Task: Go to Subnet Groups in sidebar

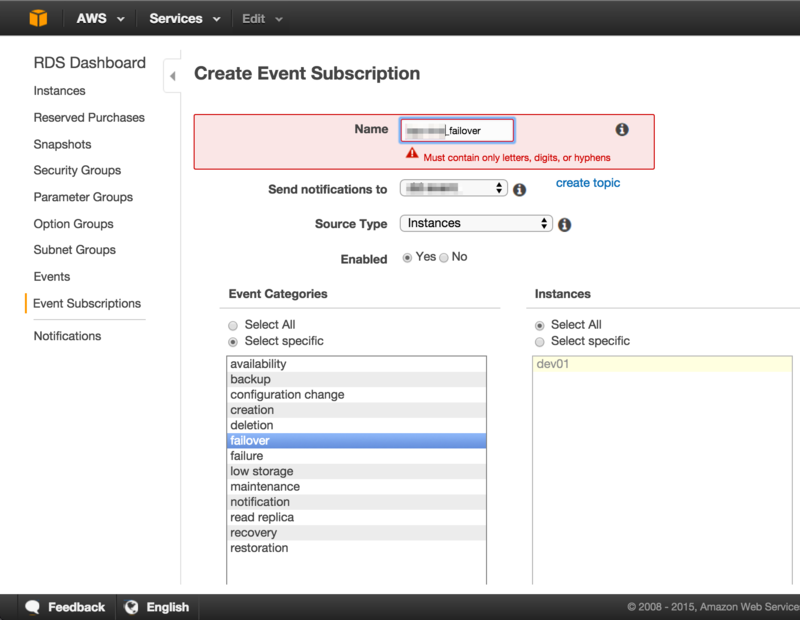Action: (x=74, y=250)
